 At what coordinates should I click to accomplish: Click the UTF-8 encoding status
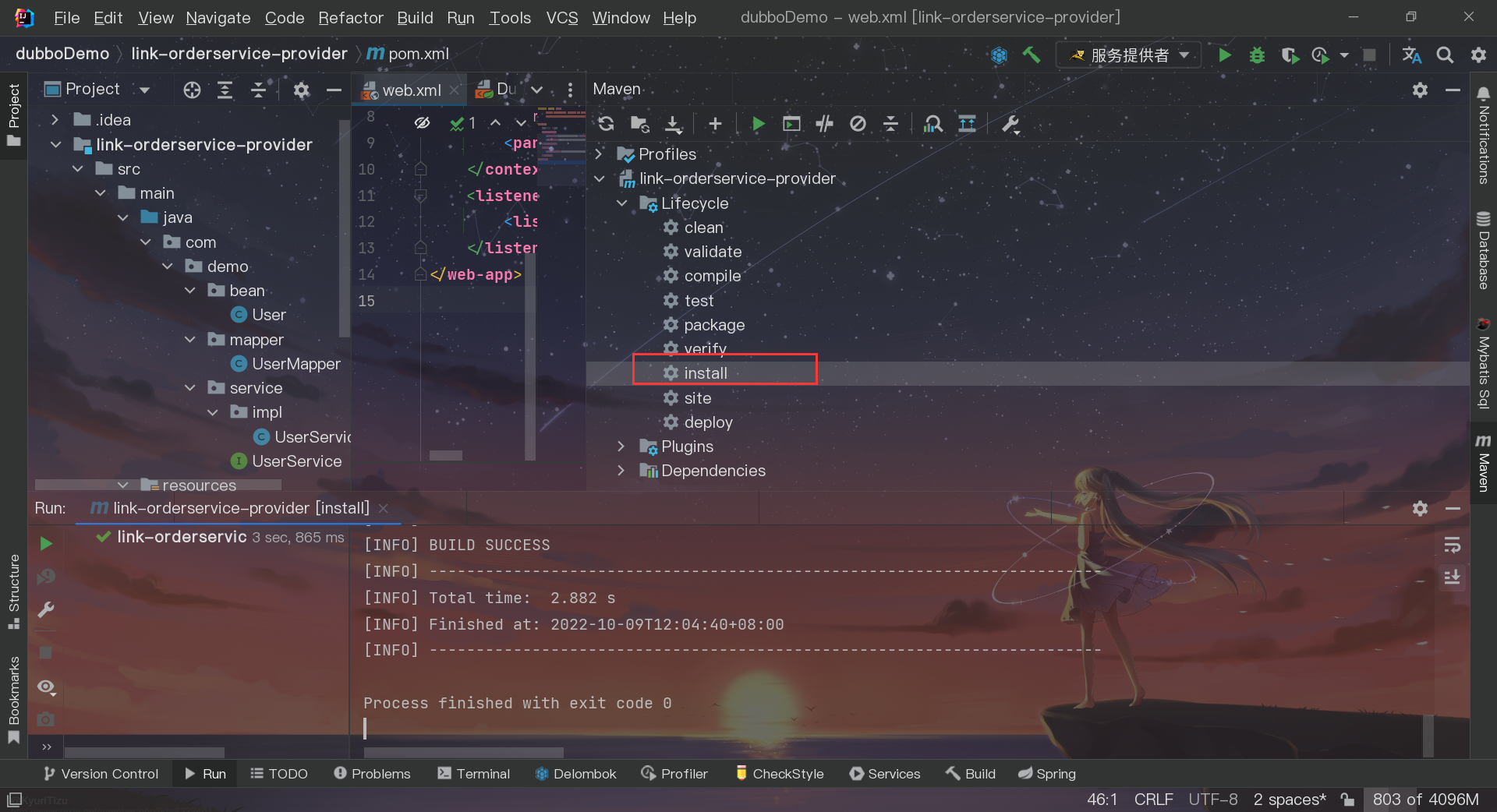click(x=1213, y=799)
